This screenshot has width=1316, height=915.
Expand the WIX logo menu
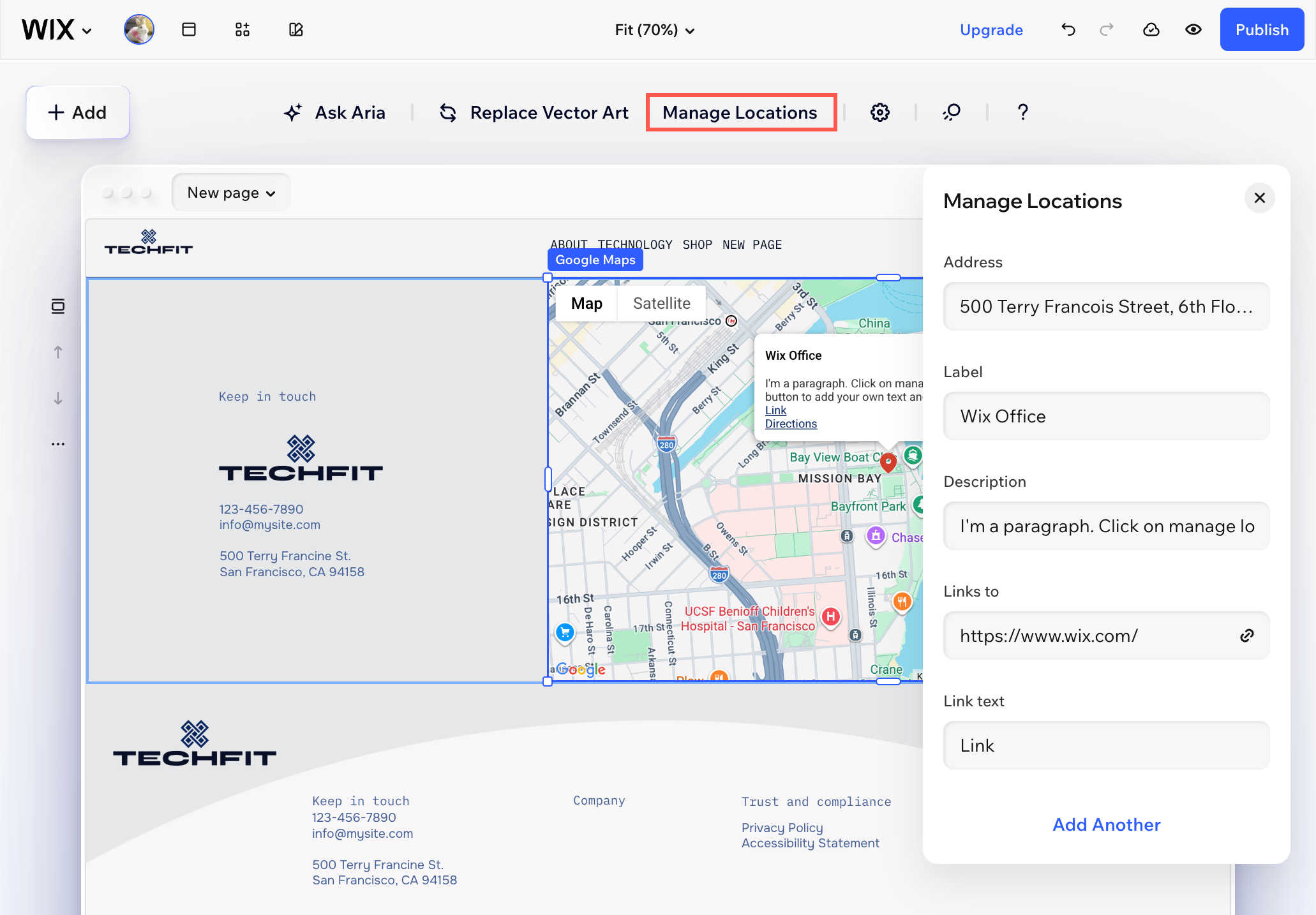pyautogui.click(x=57, y=30)
